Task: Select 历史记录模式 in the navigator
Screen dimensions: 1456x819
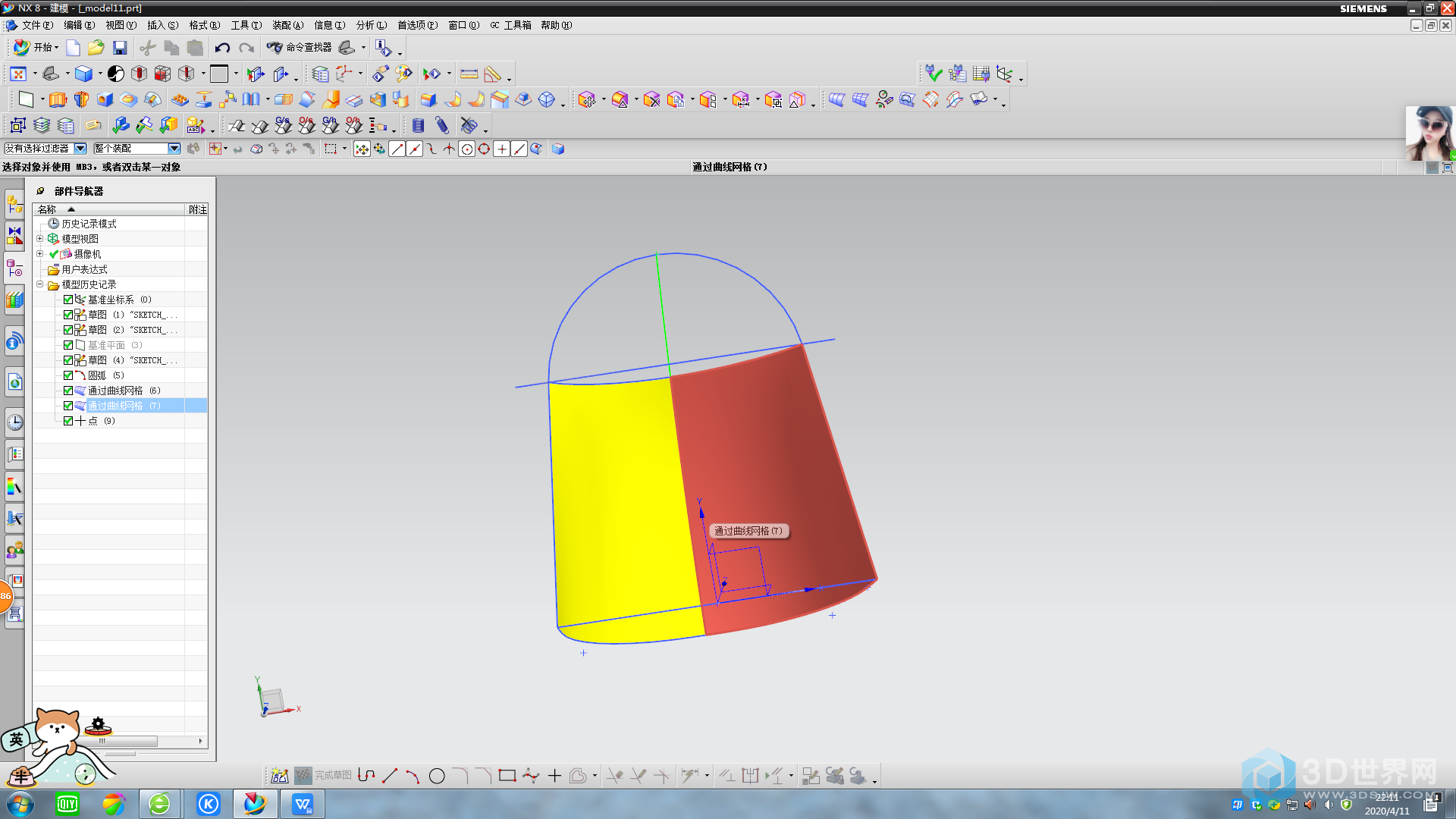Action: [89, 224]
